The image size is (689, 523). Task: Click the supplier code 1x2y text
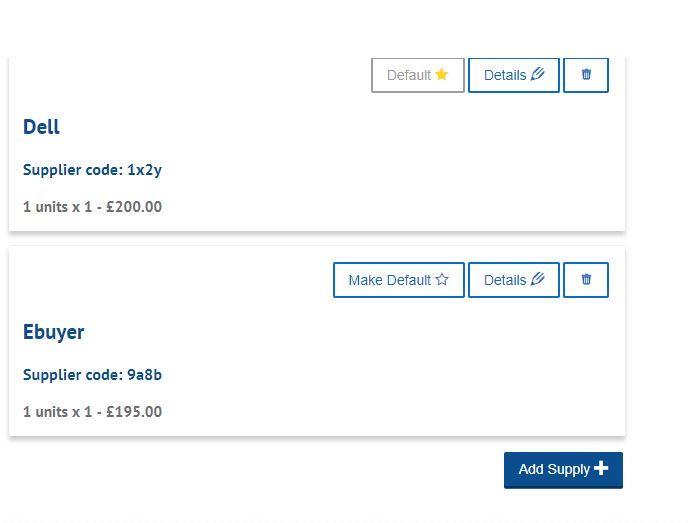[x=92, y=170]
